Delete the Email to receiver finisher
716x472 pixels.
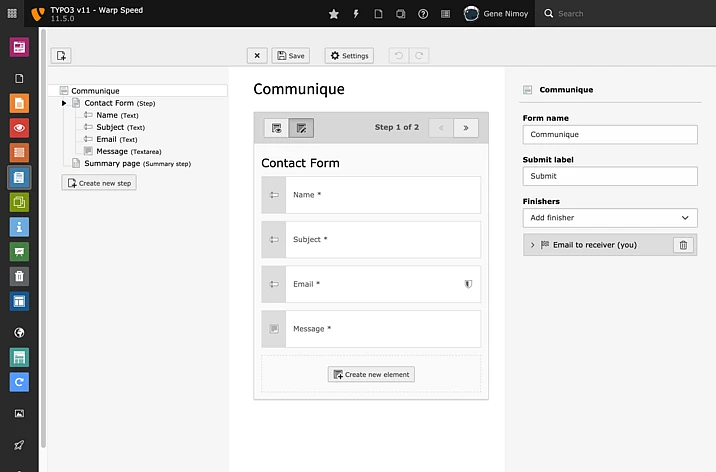682,245
